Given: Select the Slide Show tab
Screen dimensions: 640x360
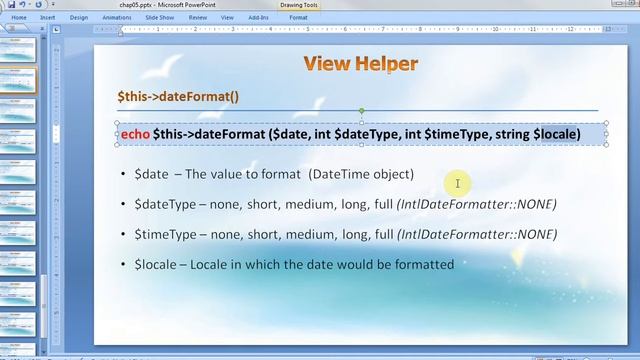Looking at the screenshot, I should pyautogui.click(x=160, y=18).
